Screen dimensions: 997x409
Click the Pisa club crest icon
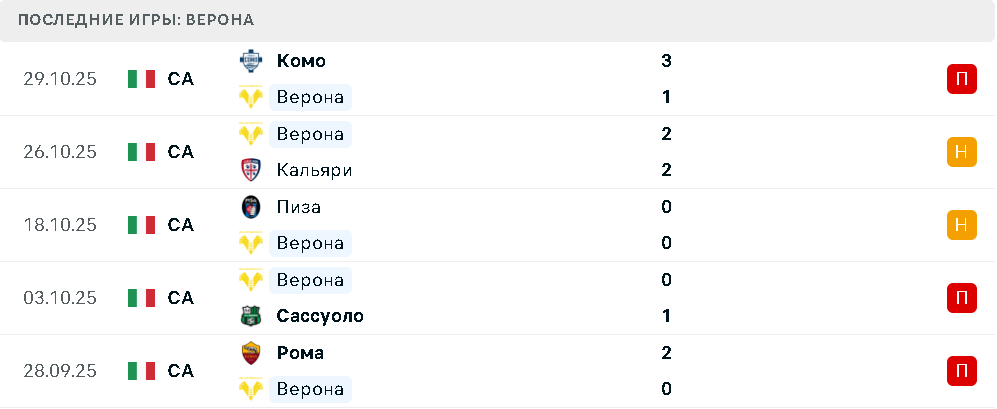[x=250, y=207]
